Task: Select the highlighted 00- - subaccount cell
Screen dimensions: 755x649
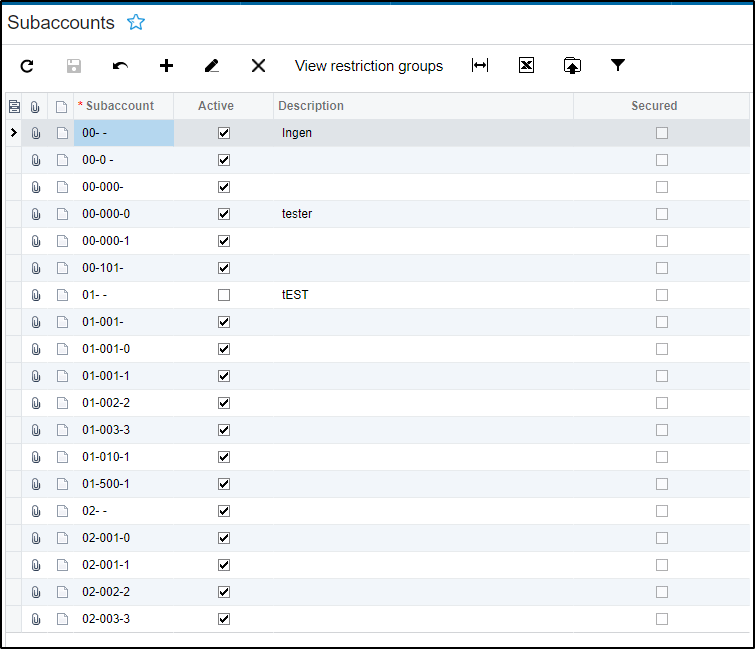Action: [x=124, y=133]
